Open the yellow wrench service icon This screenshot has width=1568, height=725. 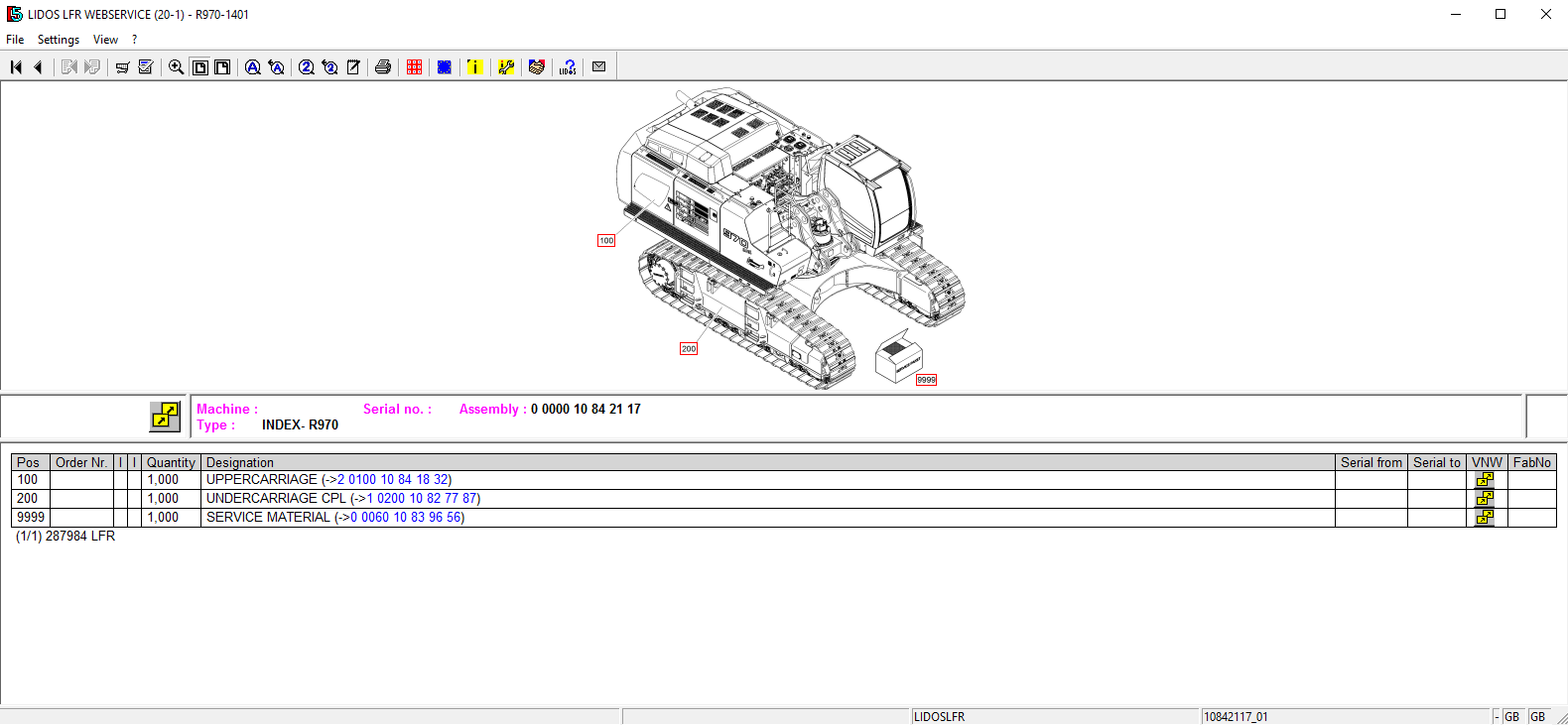506,67
